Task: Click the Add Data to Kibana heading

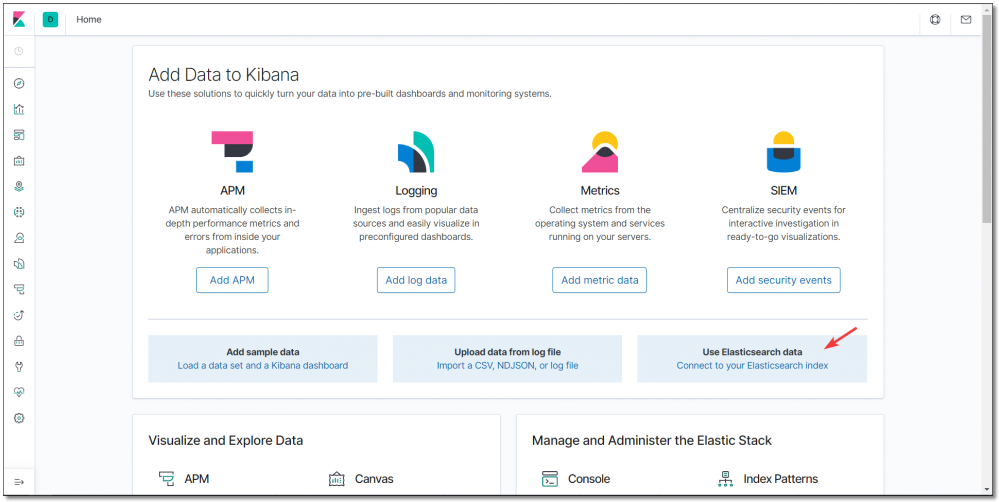Action: pyautogui.click(x=224, y=75)
